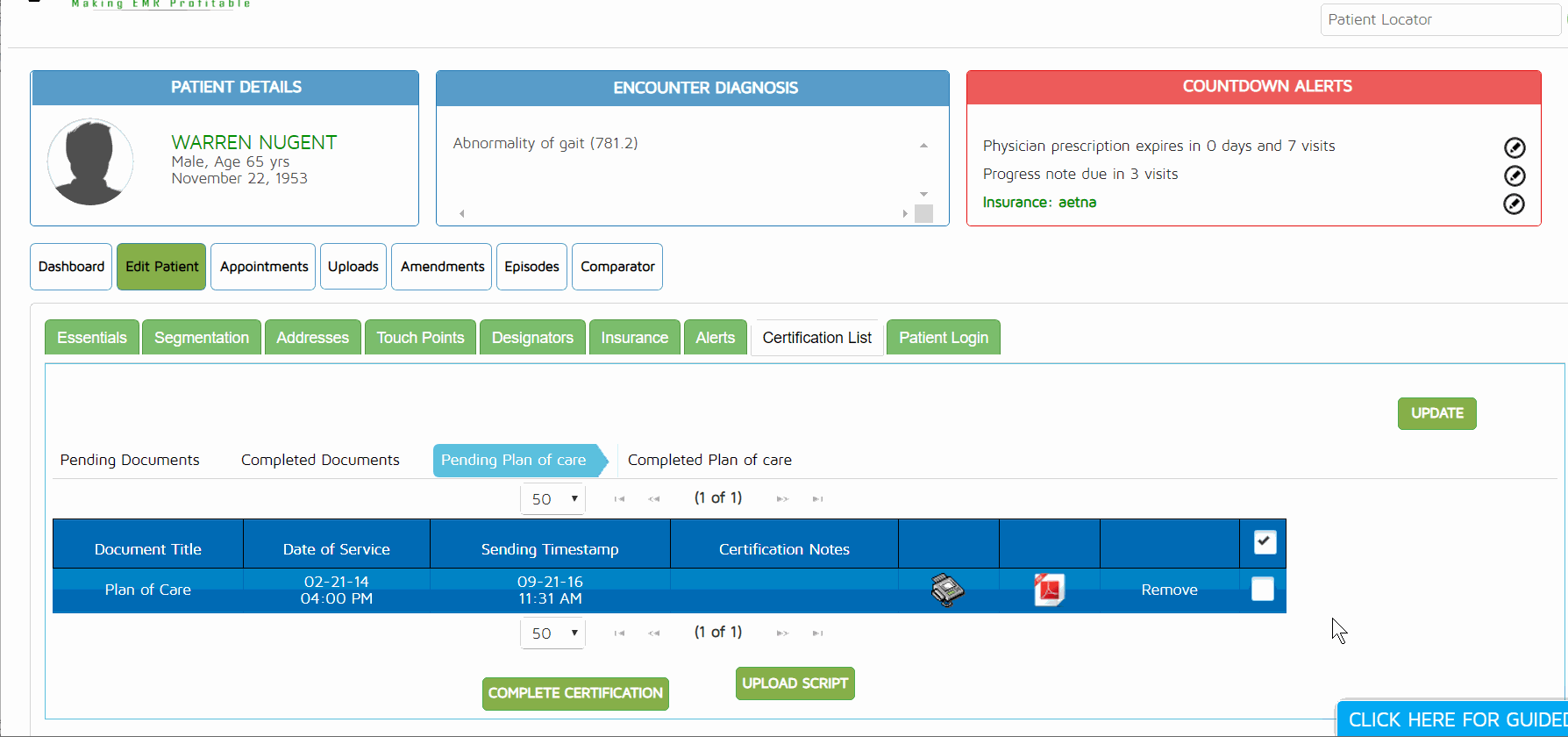Open the top rows-per-page dropdown showing 50

click(x=552, y=498)
